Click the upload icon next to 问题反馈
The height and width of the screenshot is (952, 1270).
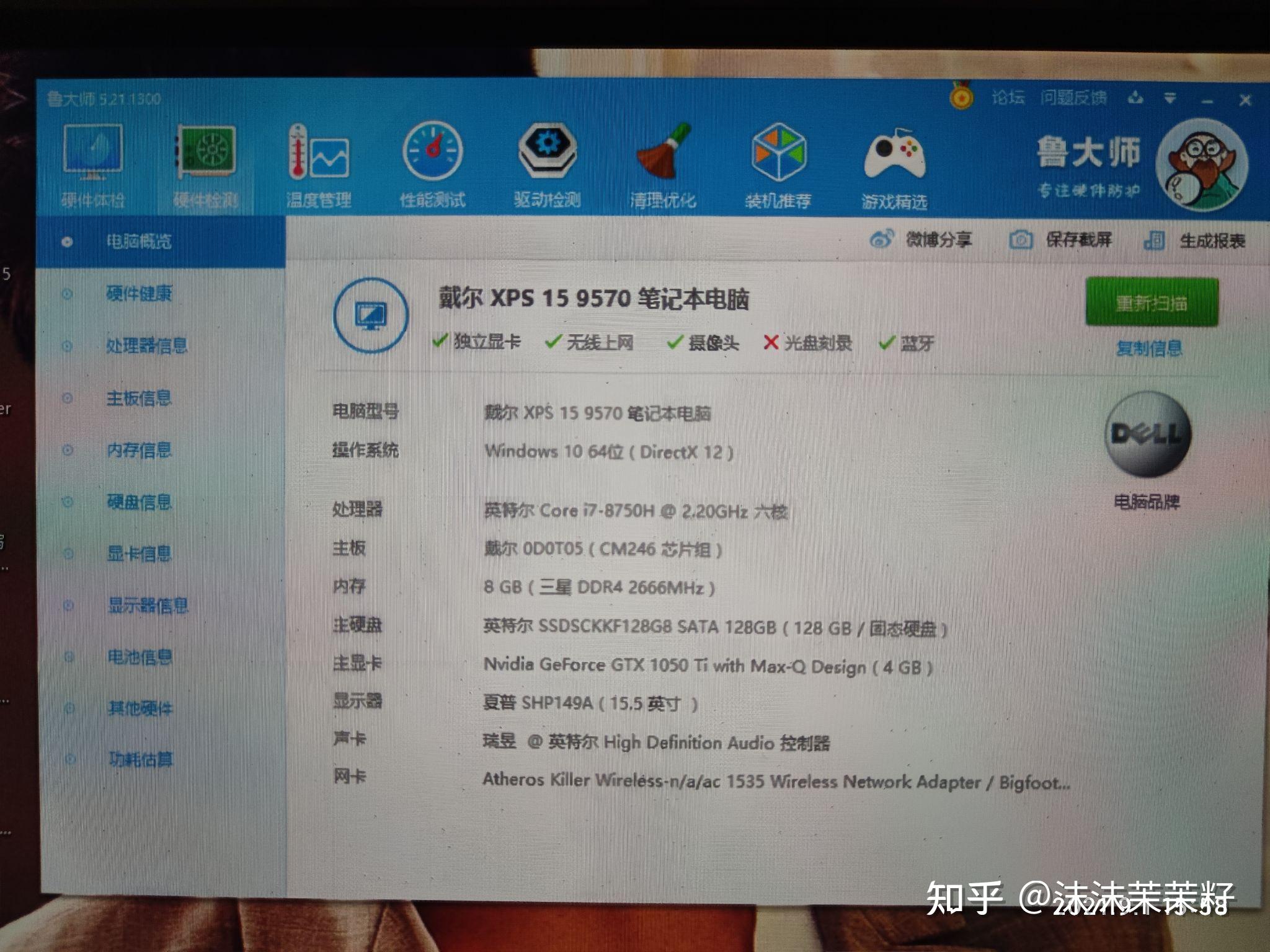tap(1135, 98)
